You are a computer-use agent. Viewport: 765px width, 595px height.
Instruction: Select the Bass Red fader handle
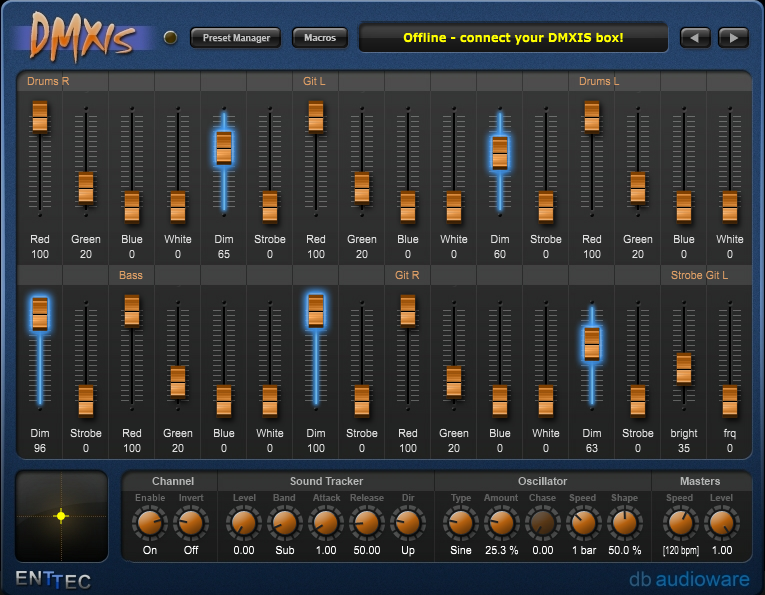click(132, 311)
